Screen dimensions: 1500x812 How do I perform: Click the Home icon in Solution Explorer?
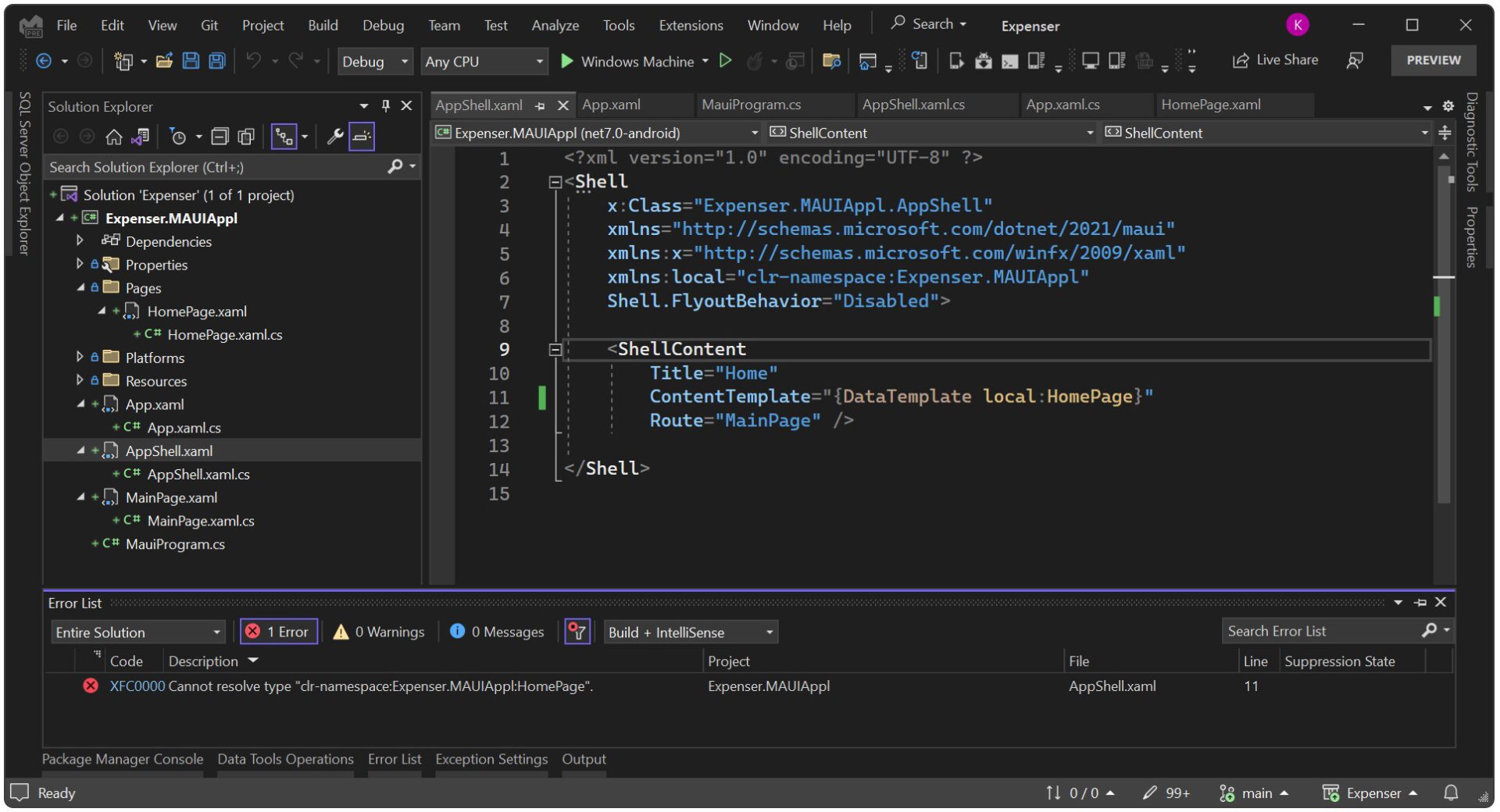tap(114, 137)
